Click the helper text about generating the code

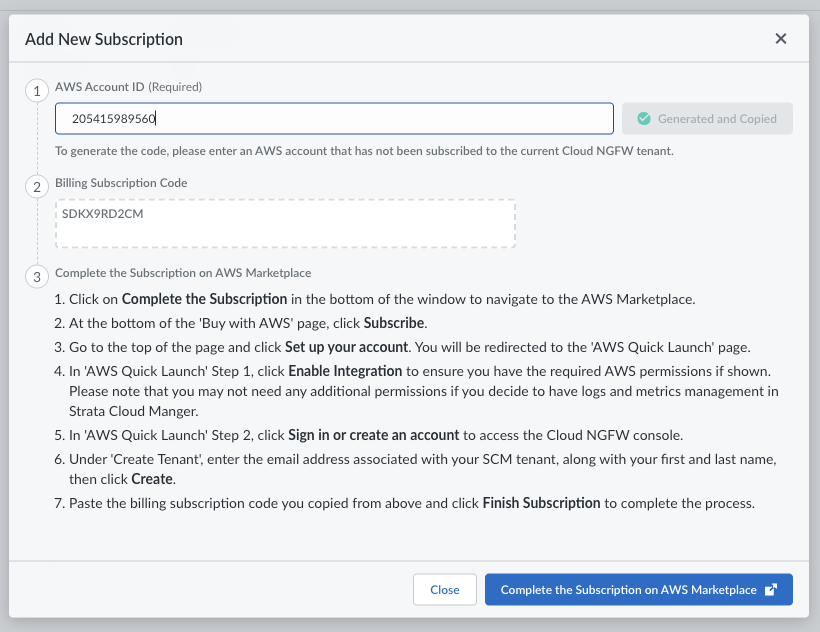364,151
